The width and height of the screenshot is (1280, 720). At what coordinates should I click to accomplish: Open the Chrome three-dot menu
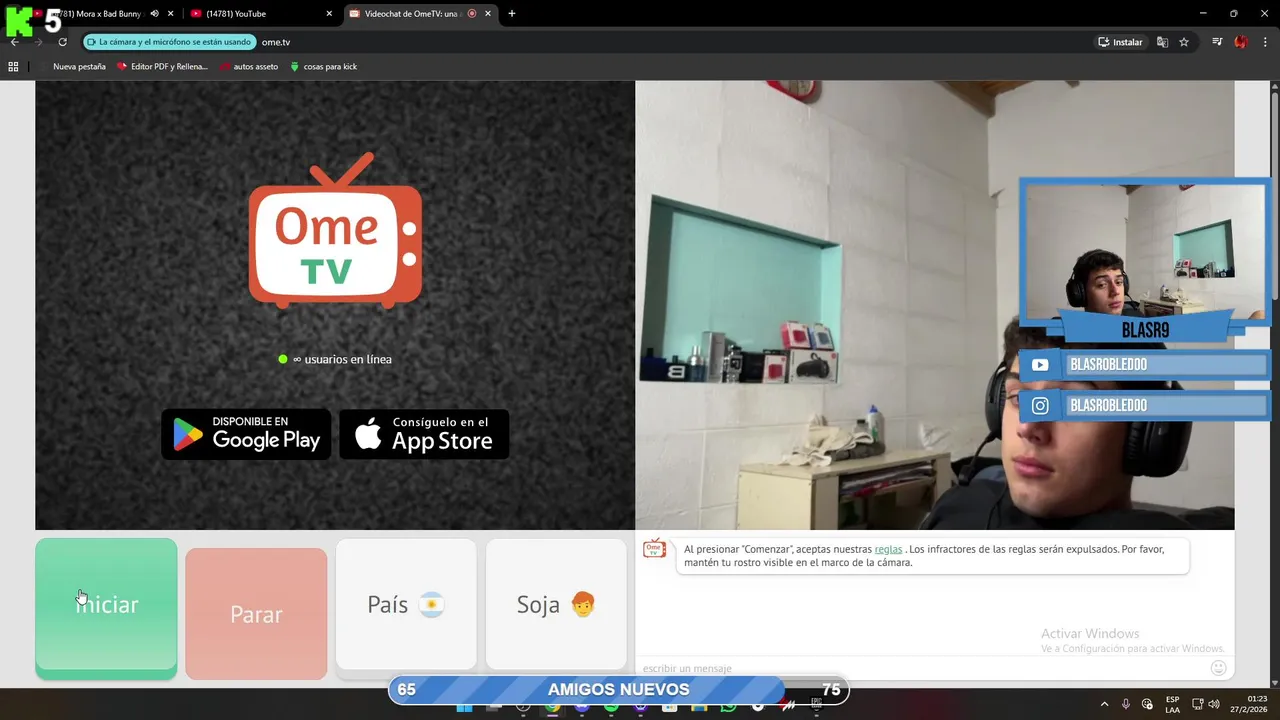click(1265, 42)
